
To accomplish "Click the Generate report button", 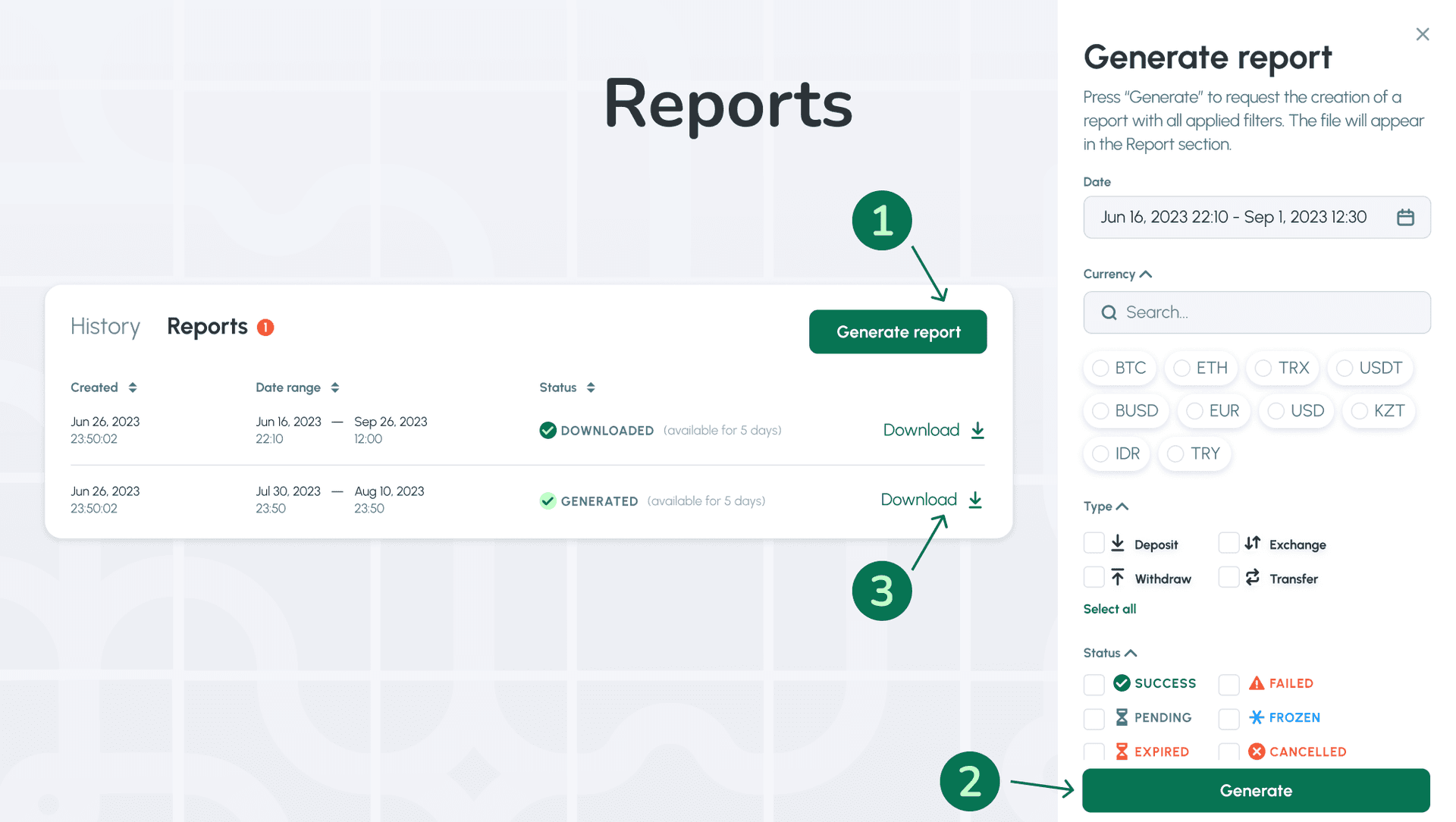I will (x=898, y=331).
